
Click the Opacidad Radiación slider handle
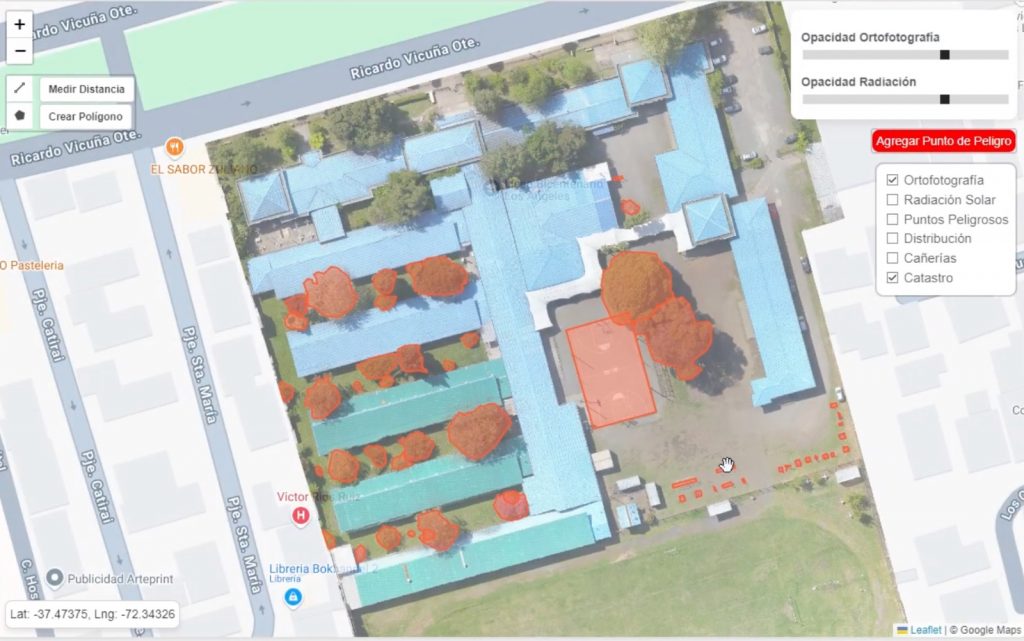tap(944, 99)
